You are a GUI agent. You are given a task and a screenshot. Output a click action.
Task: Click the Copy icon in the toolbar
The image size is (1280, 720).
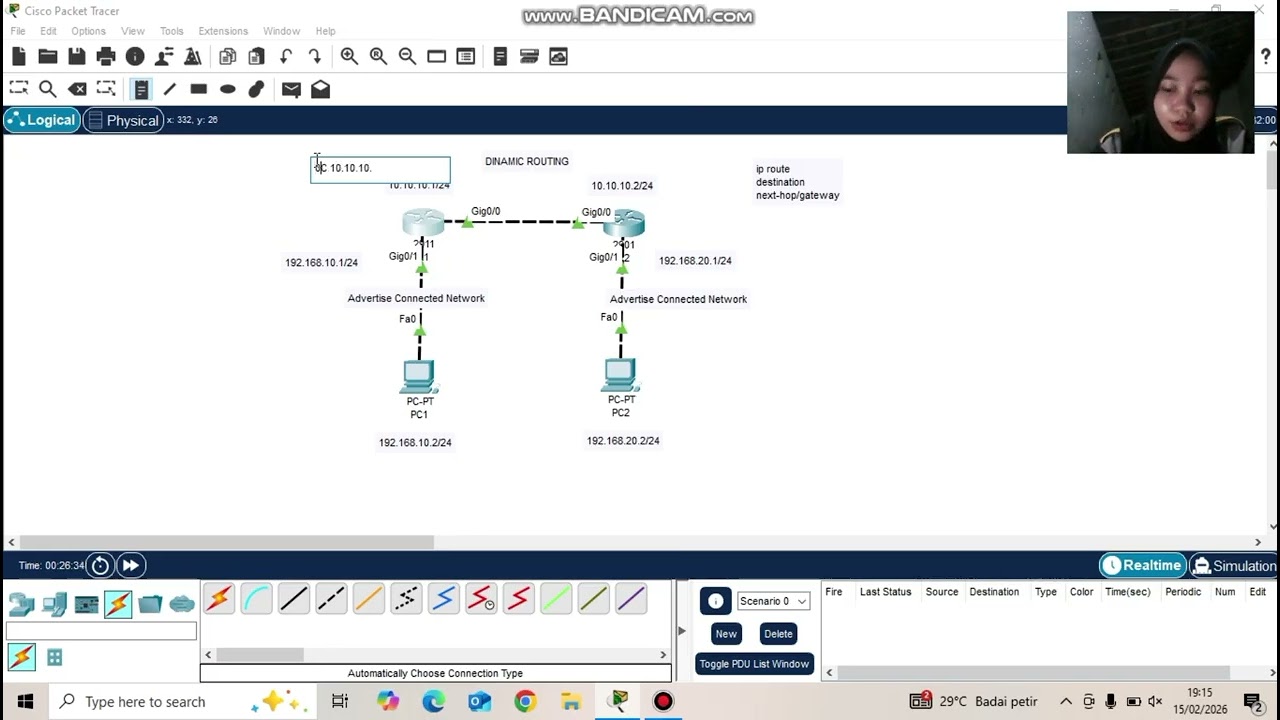tap(227, 57)
